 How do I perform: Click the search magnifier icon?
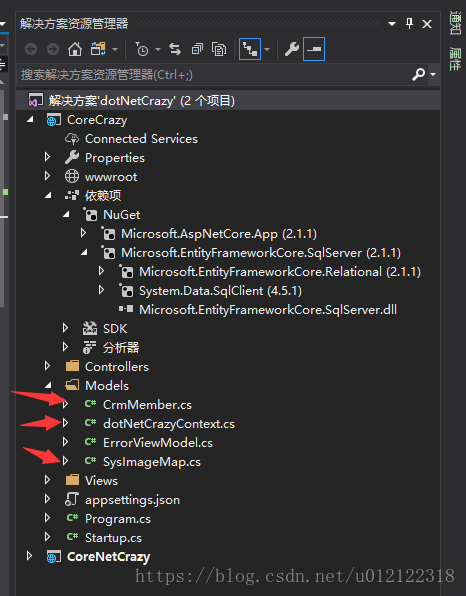click(x=419, y=74)
